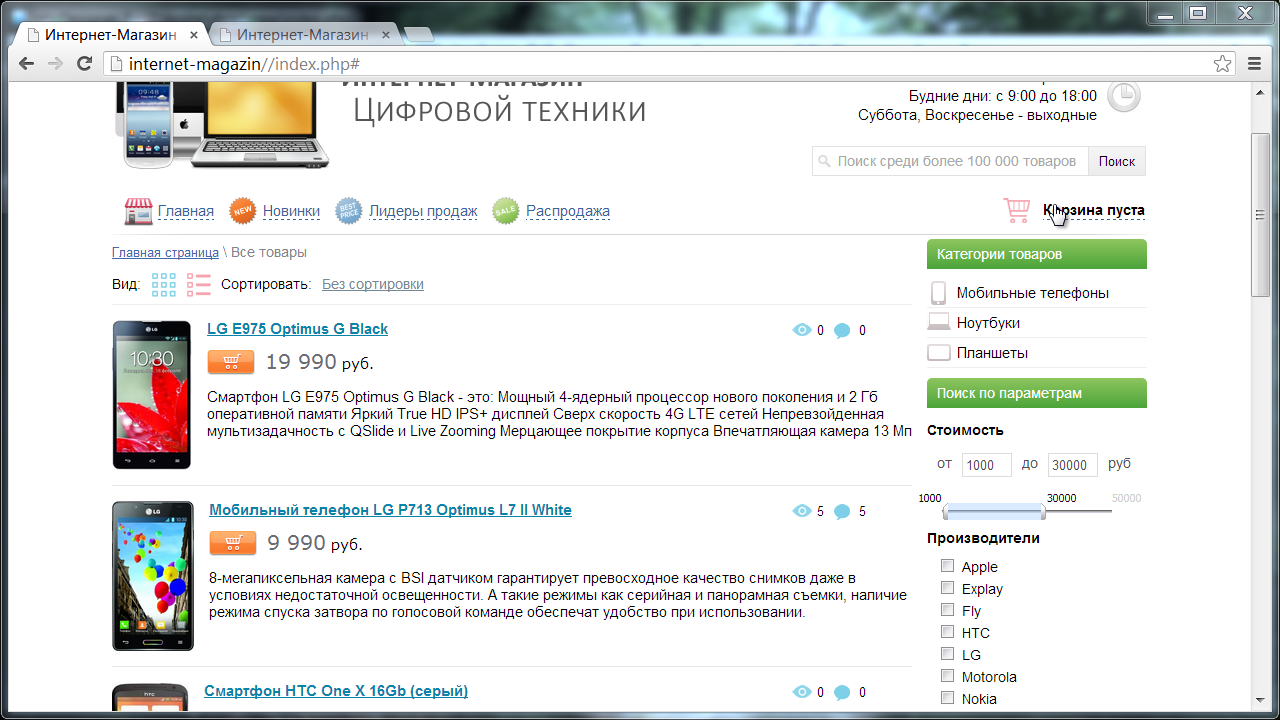Open the Распродажа menu link
The image size is (1280, 720).
[568, 211]
